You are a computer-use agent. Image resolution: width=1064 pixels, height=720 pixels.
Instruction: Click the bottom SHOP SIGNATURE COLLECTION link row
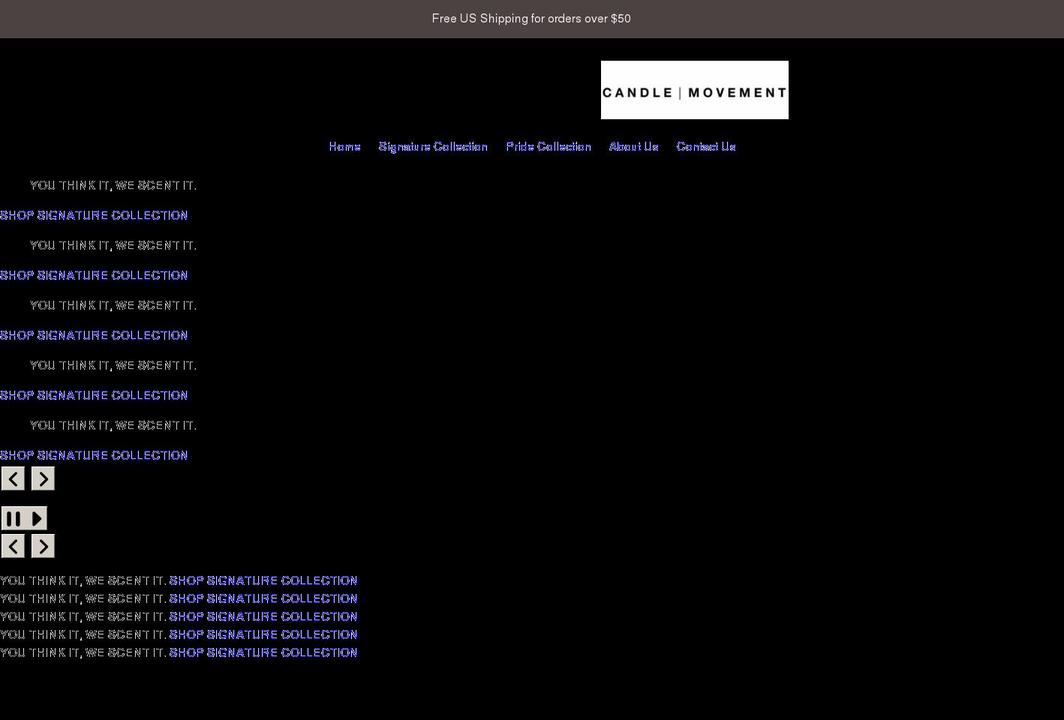pos(263,652)
